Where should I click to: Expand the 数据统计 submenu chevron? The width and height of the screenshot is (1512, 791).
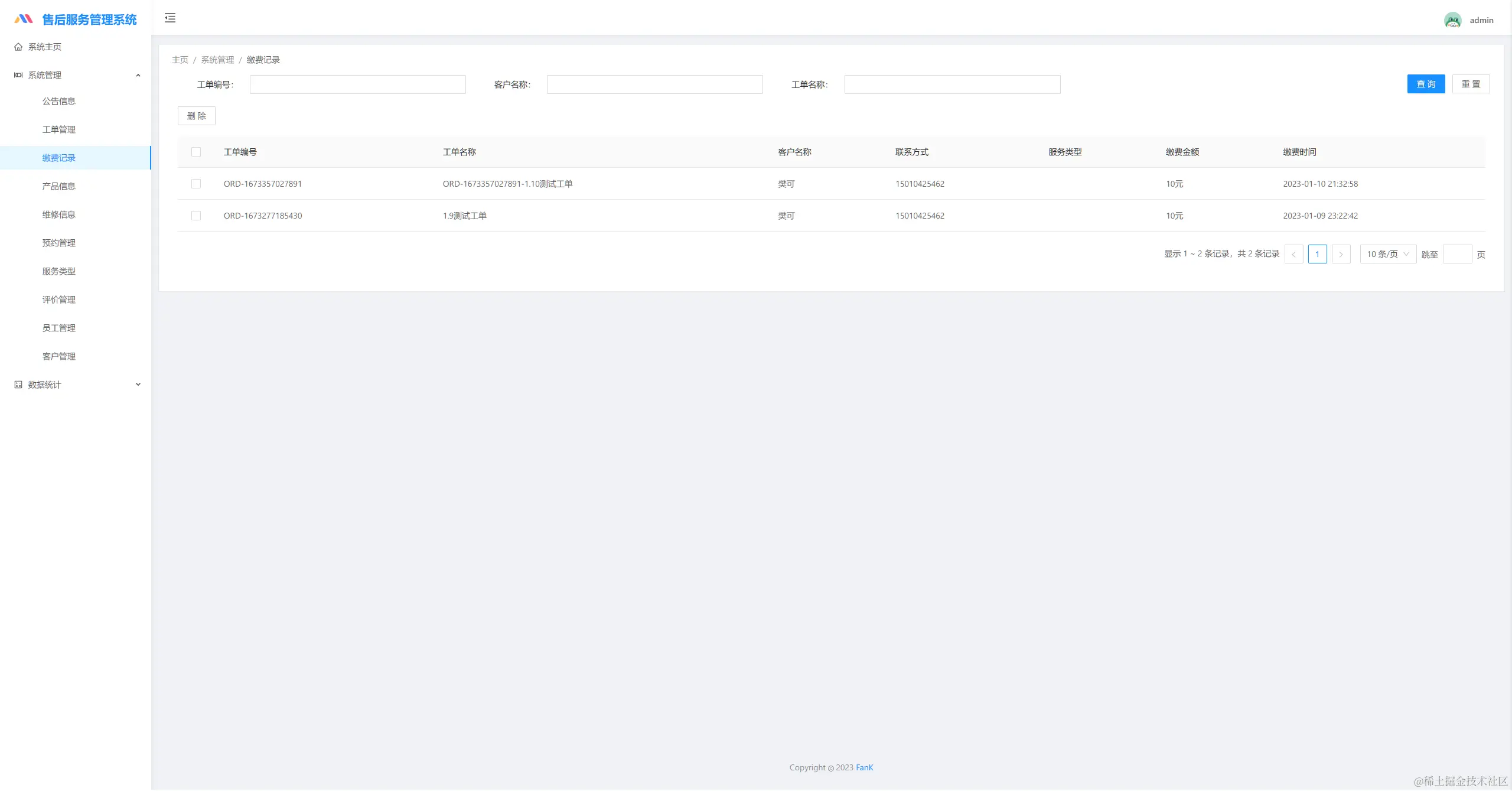click(138, 385)
